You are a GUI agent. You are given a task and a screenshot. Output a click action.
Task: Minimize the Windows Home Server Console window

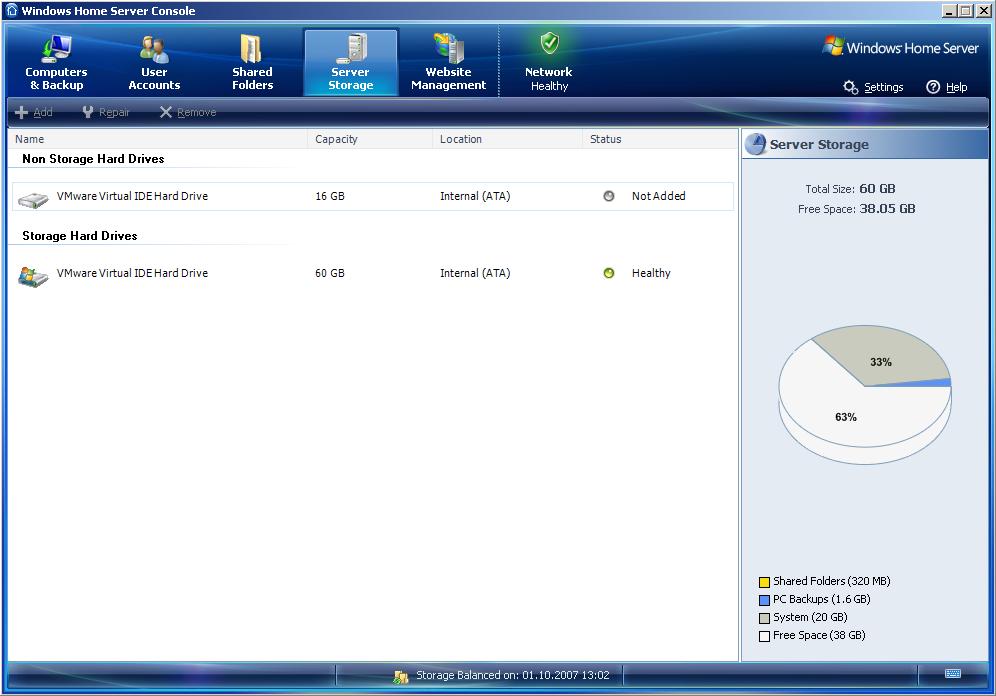point(950,11)
